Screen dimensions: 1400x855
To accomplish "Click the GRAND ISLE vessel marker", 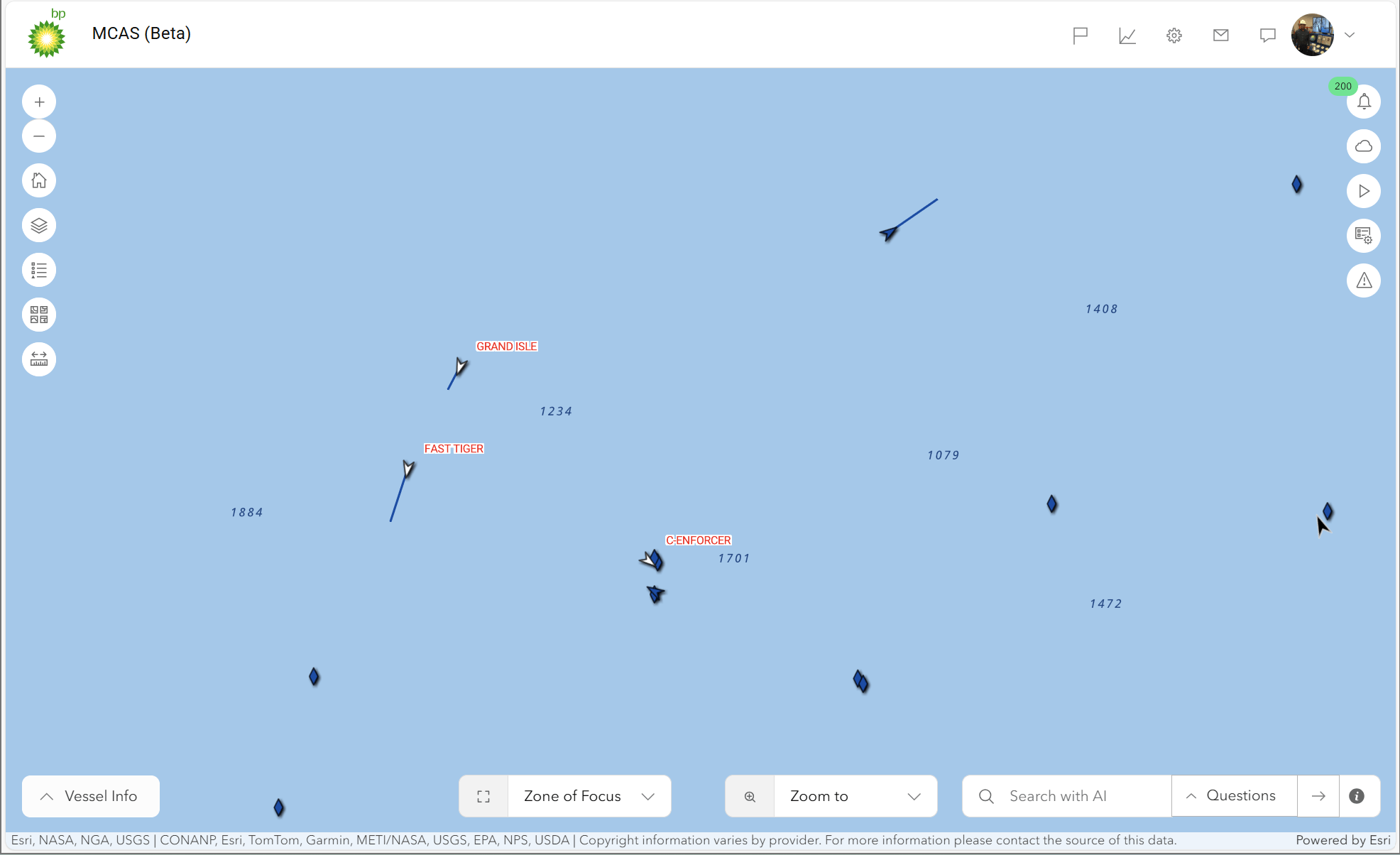I will 461,366.
